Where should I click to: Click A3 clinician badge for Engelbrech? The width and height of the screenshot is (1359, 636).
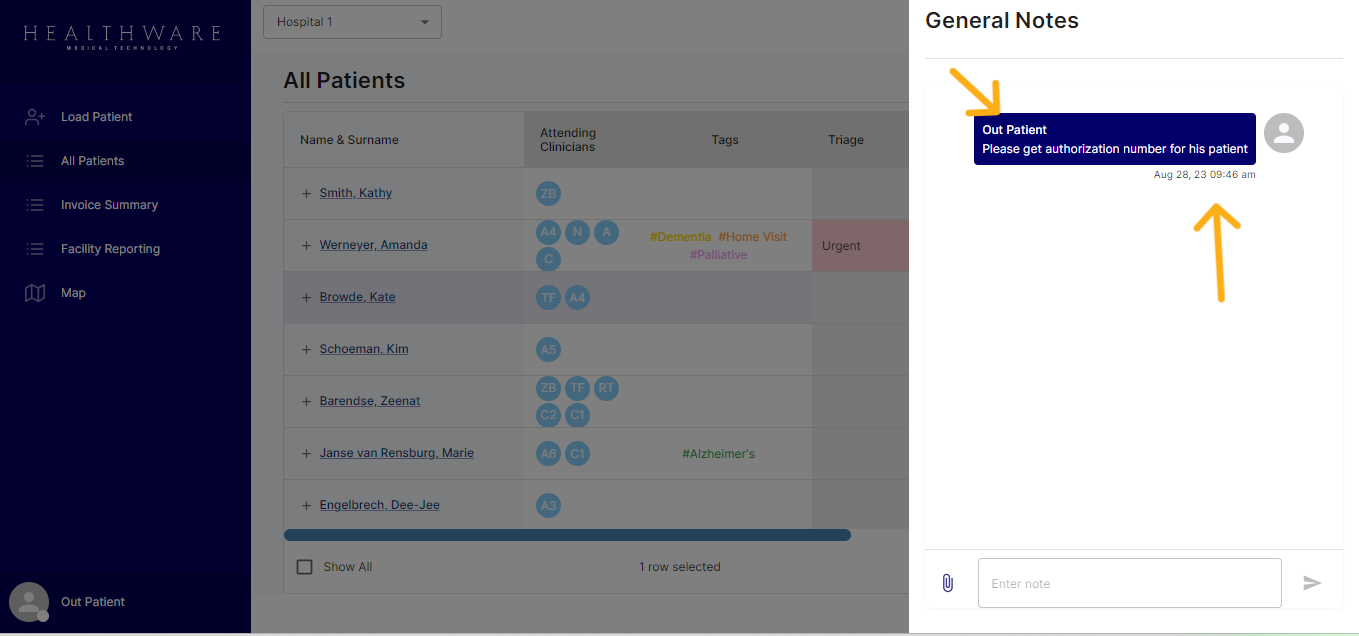point(548,505)
